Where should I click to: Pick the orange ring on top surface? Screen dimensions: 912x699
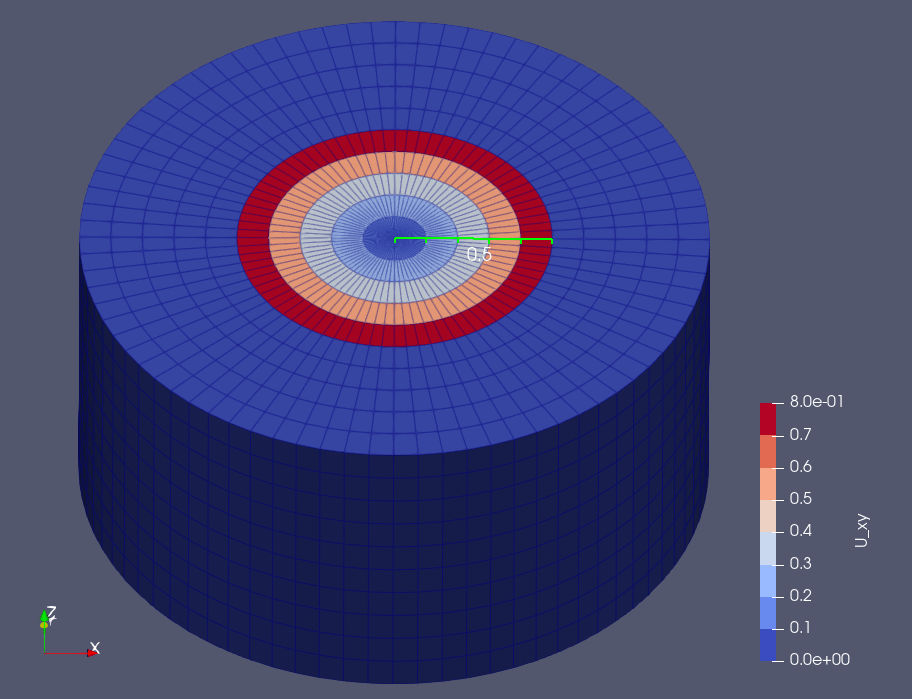(394, 314)
